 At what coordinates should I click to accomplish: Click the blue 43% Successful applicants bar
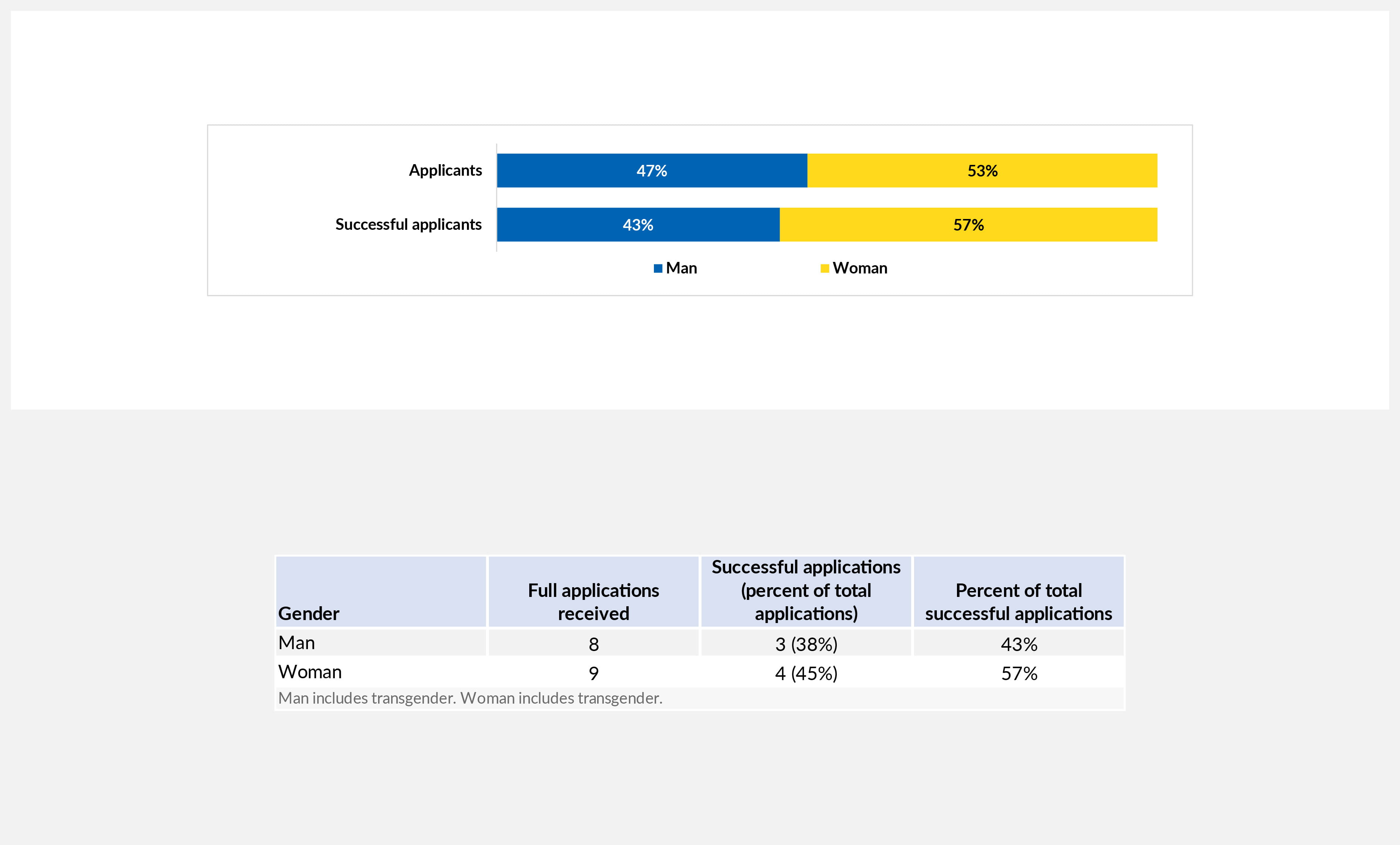coord(637,225)
